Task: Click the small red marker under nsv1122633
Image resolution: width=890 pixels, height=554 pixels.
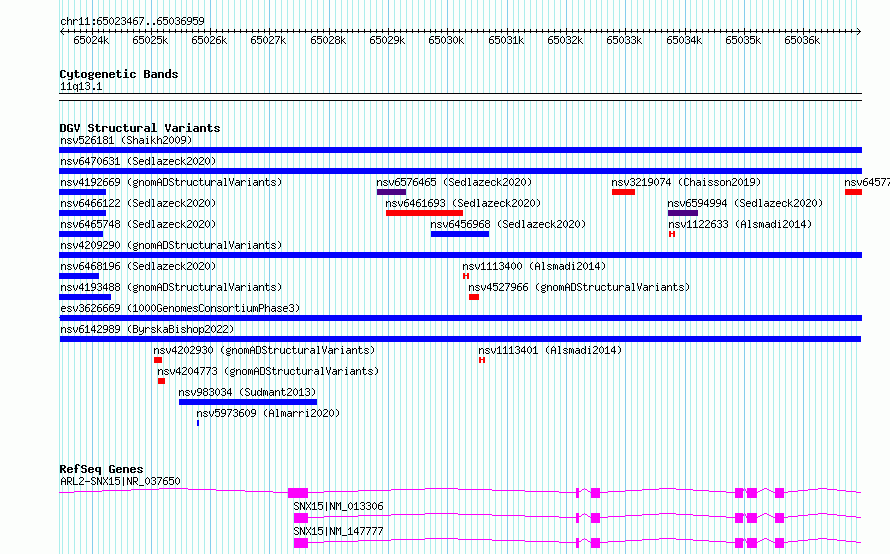Action: pos(671,234)
